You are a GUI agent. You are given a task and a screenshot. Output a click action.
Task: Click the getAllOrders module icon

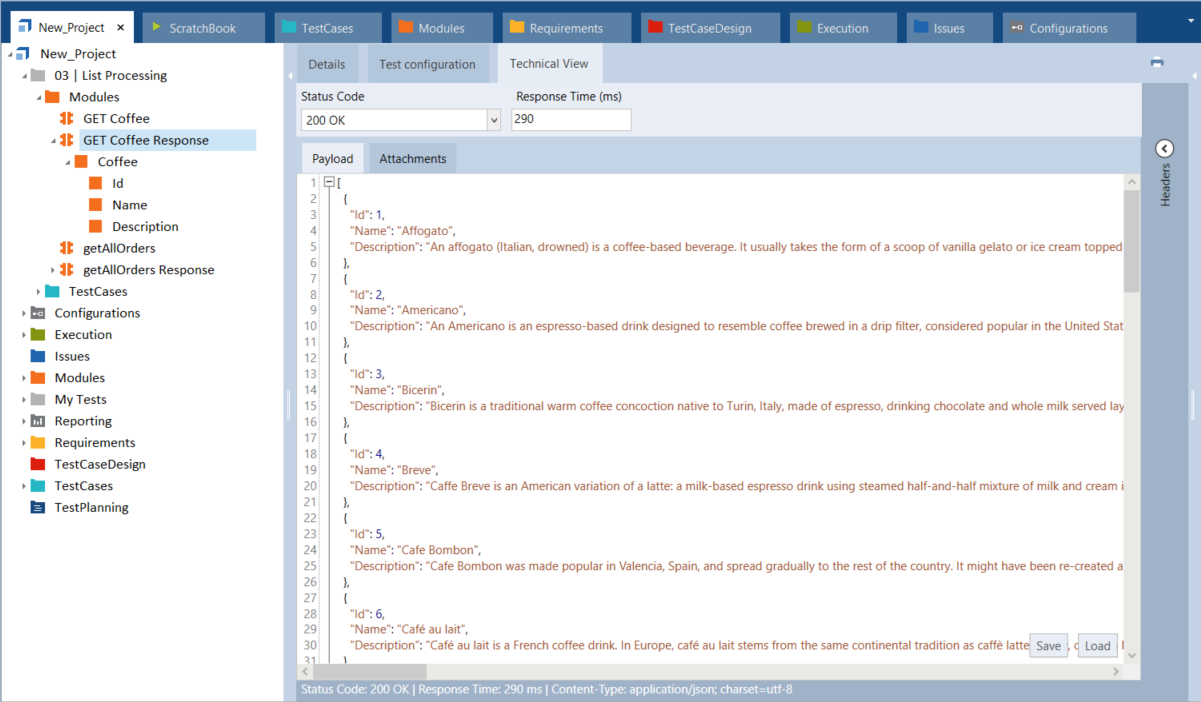click(x=67, y=248)
